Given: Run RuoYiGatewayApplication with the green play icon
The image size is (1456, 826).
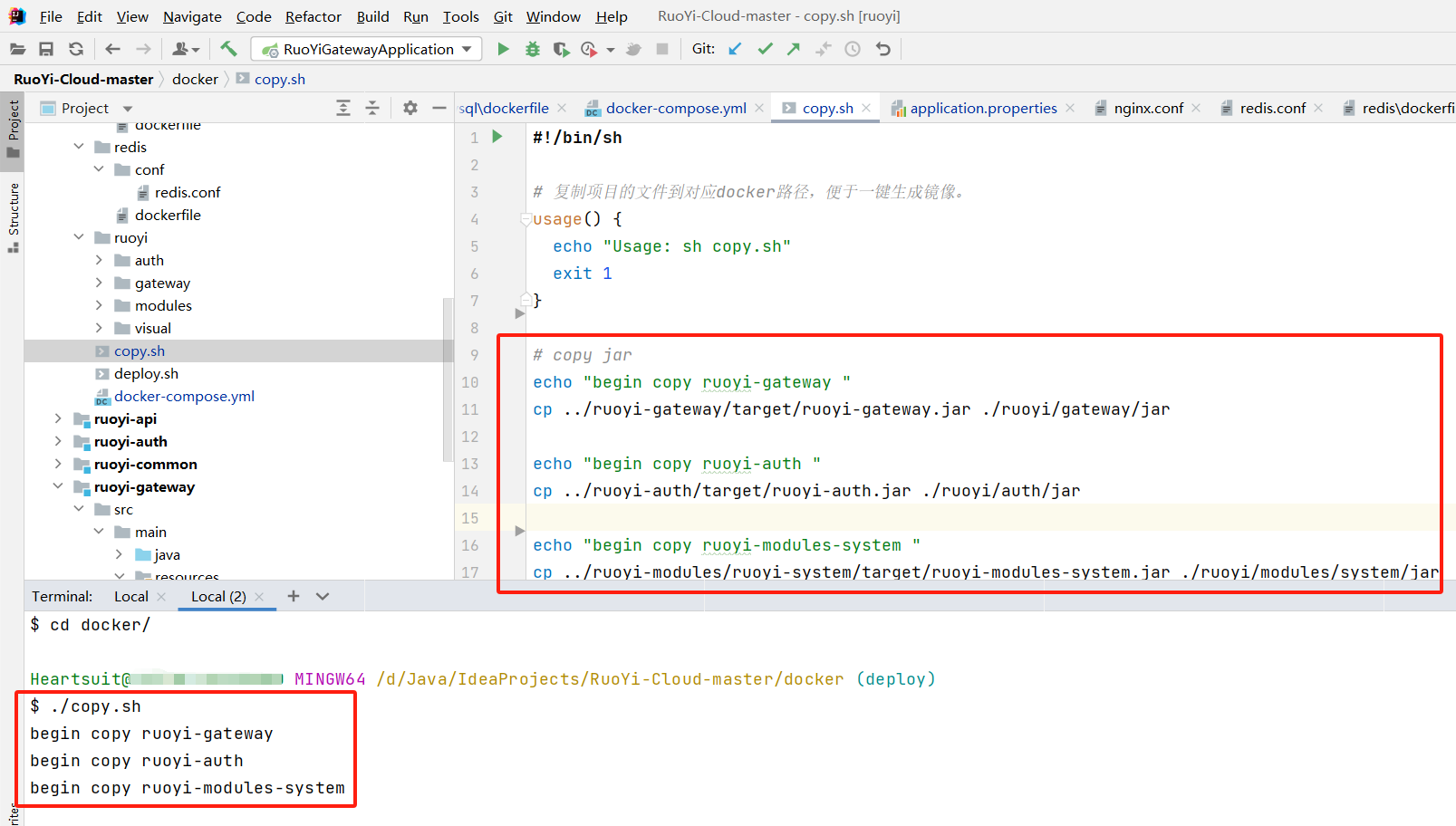Looking at the screenshot, I should pos(503,49).
